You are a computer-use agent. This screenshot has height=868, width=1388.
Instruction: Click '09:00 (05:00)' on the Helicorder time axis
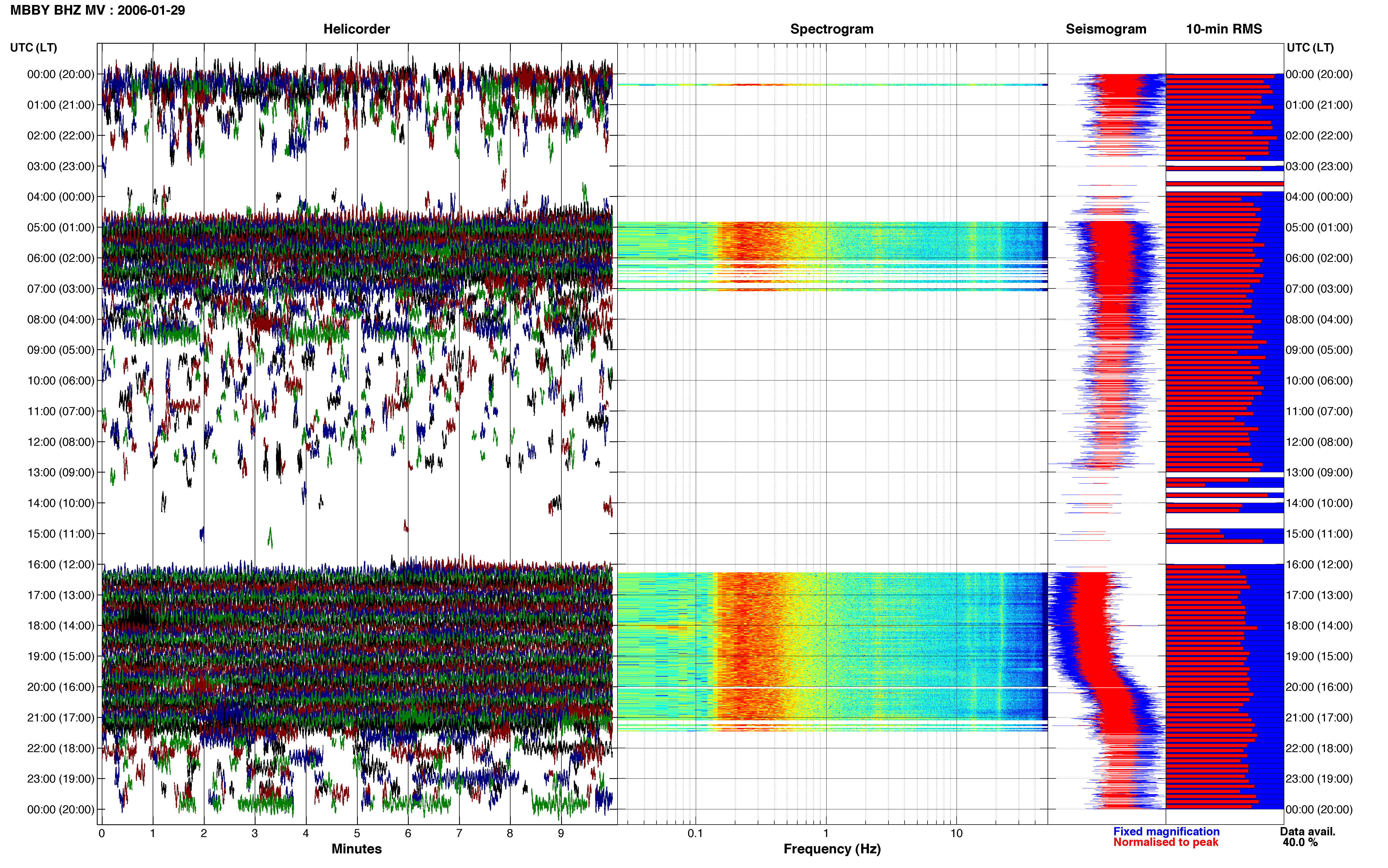pos(61,350)
